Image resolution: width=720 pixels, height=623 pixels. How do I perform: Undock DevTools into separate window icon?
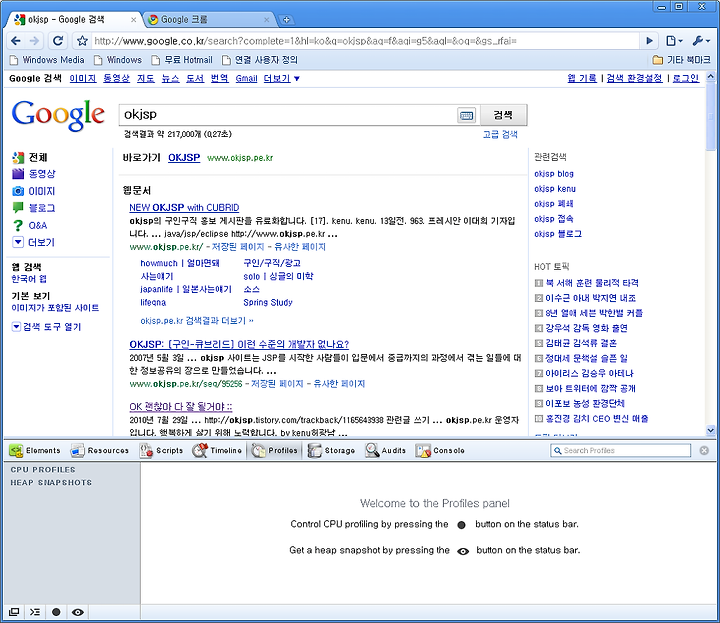14,612
